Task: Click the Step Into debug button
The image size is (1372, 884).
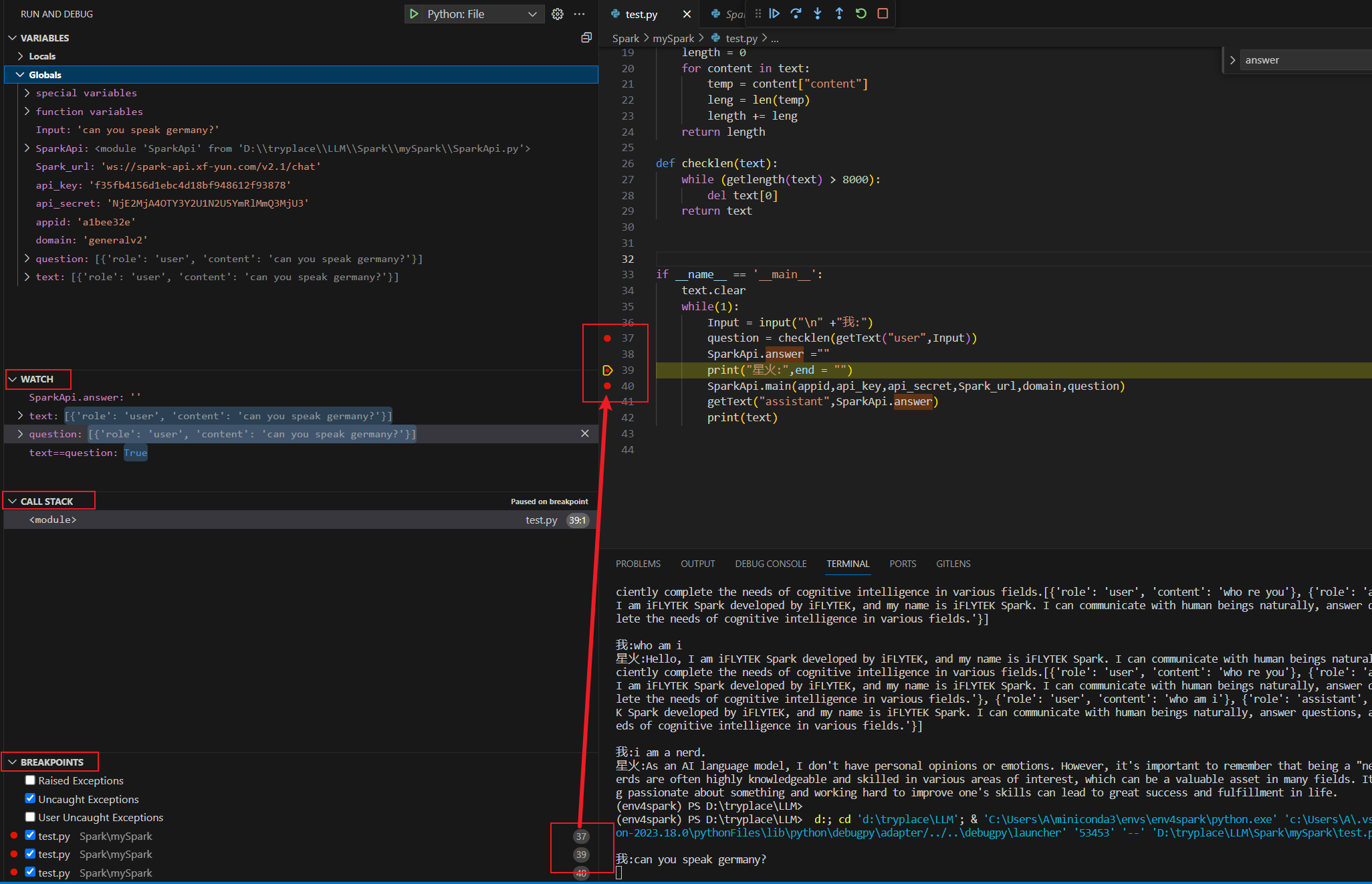Action: coord(818,13)
